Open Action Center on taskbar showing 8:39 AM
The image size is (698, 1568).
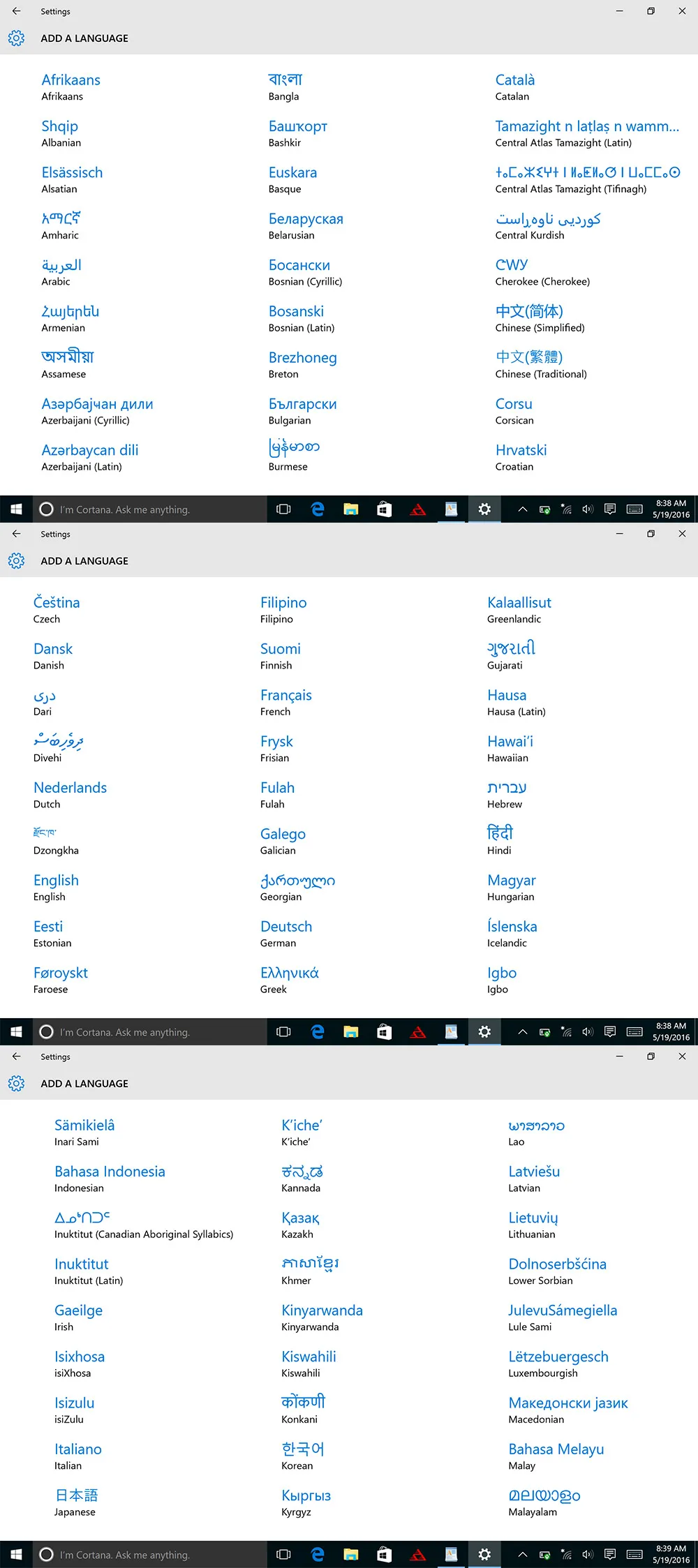pos(610,1554)
